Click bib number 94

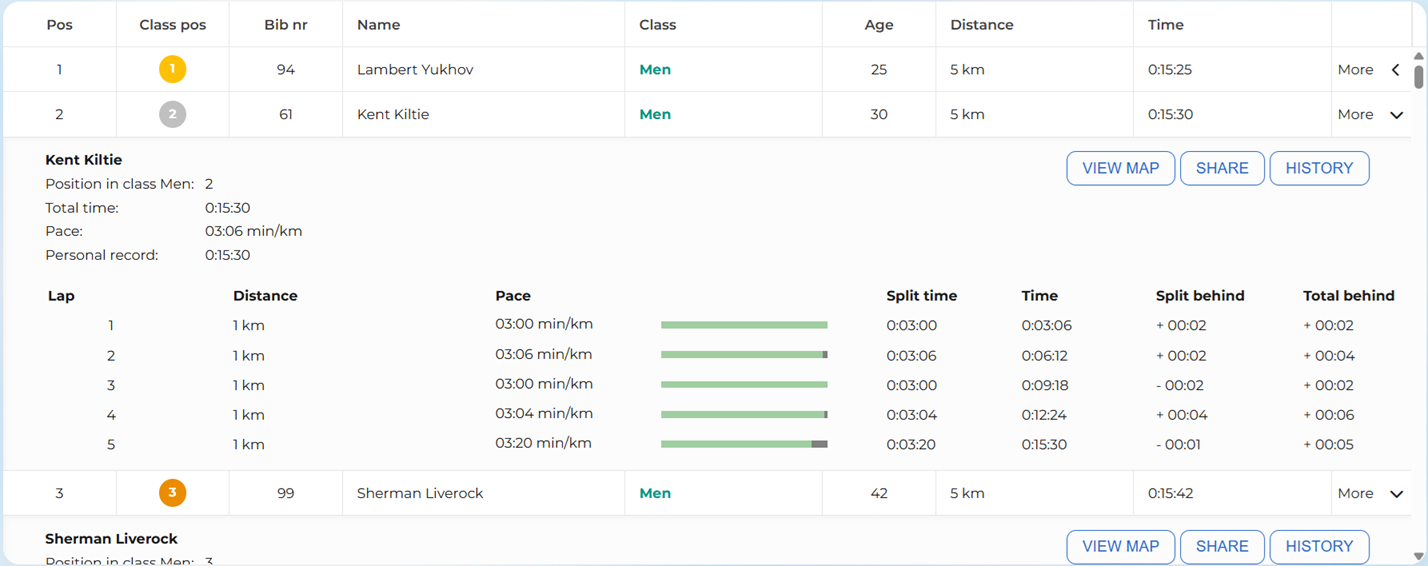285,70
